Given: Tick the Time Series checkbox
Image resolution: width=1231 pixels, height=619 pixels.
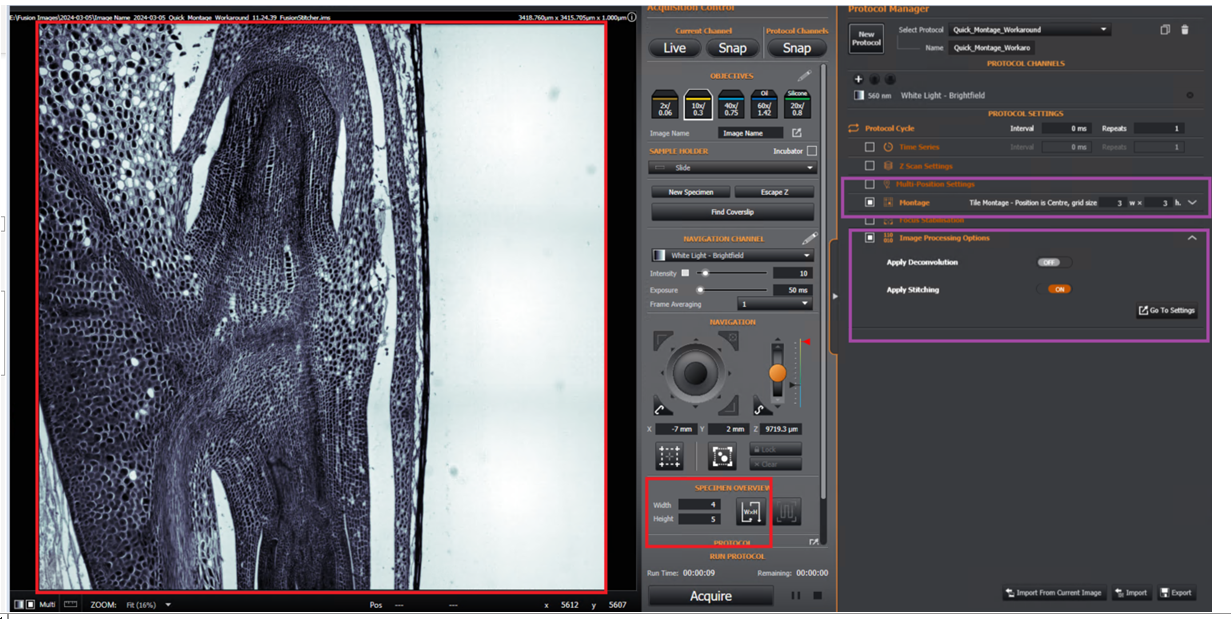Looking at the screenshot, I should [x=870, y=147].
